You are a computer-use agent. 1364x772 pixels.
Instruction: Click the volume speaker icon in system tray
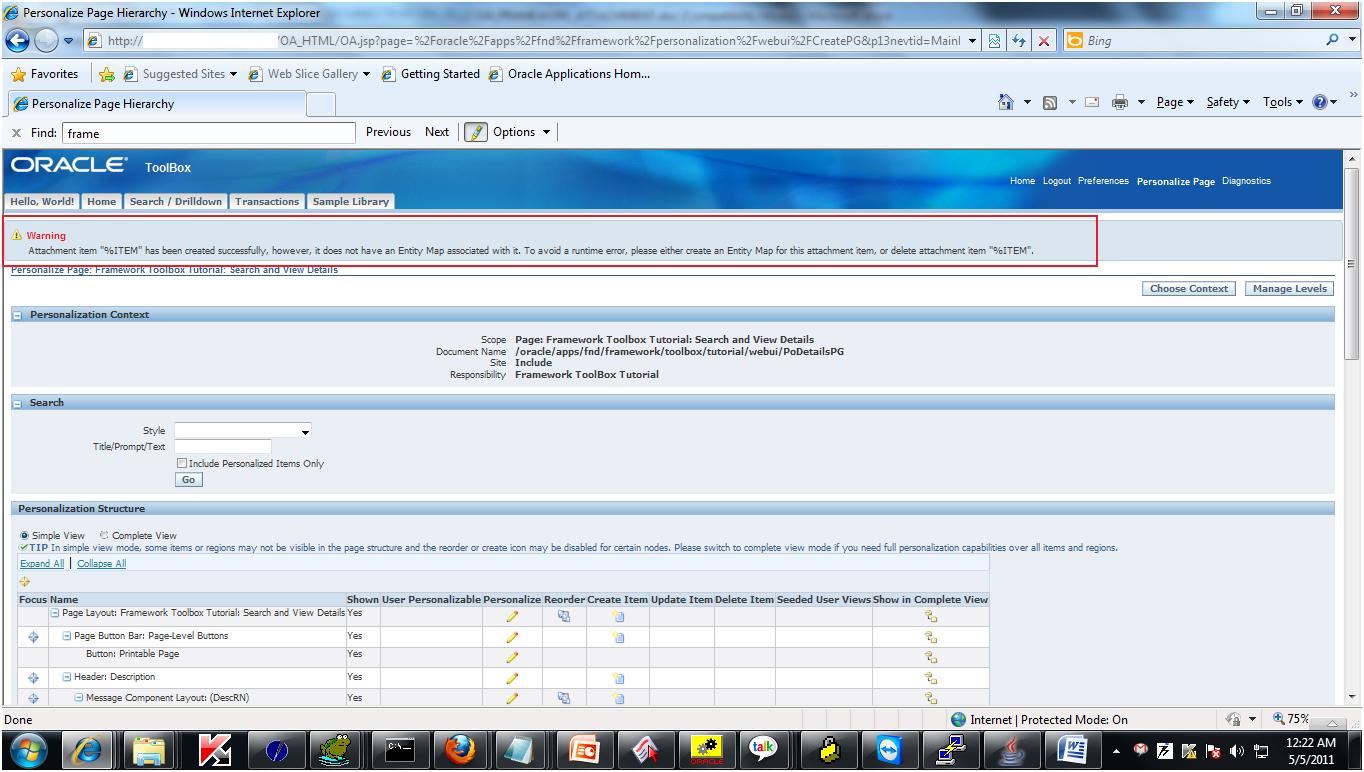click(x=1236, y=750)
